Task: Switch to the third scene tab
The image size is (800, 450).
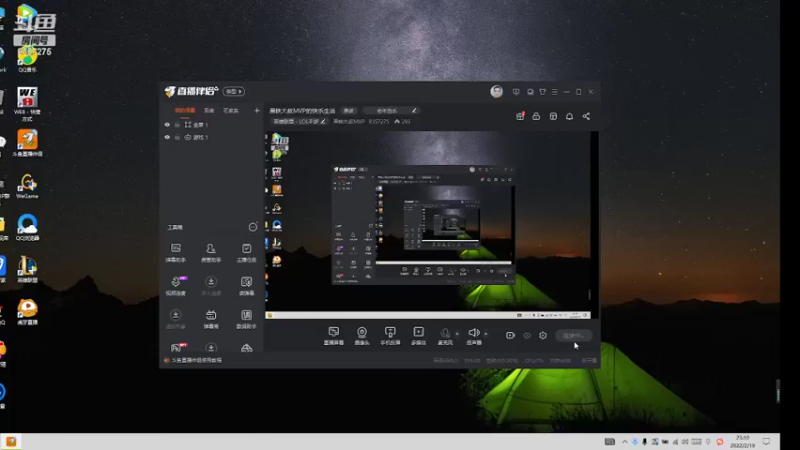Action: click(x=231, y=110)
